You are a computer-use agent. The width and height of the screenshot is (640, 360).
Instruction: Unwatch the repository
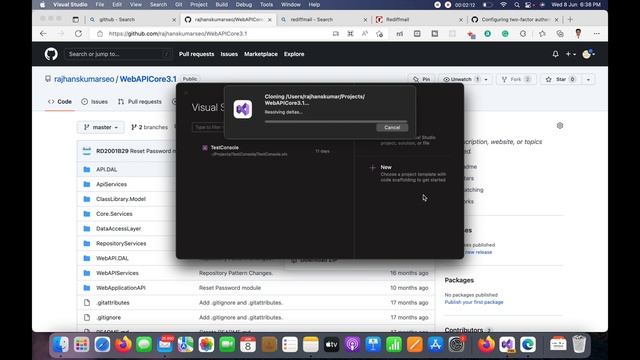click(460, 79)
